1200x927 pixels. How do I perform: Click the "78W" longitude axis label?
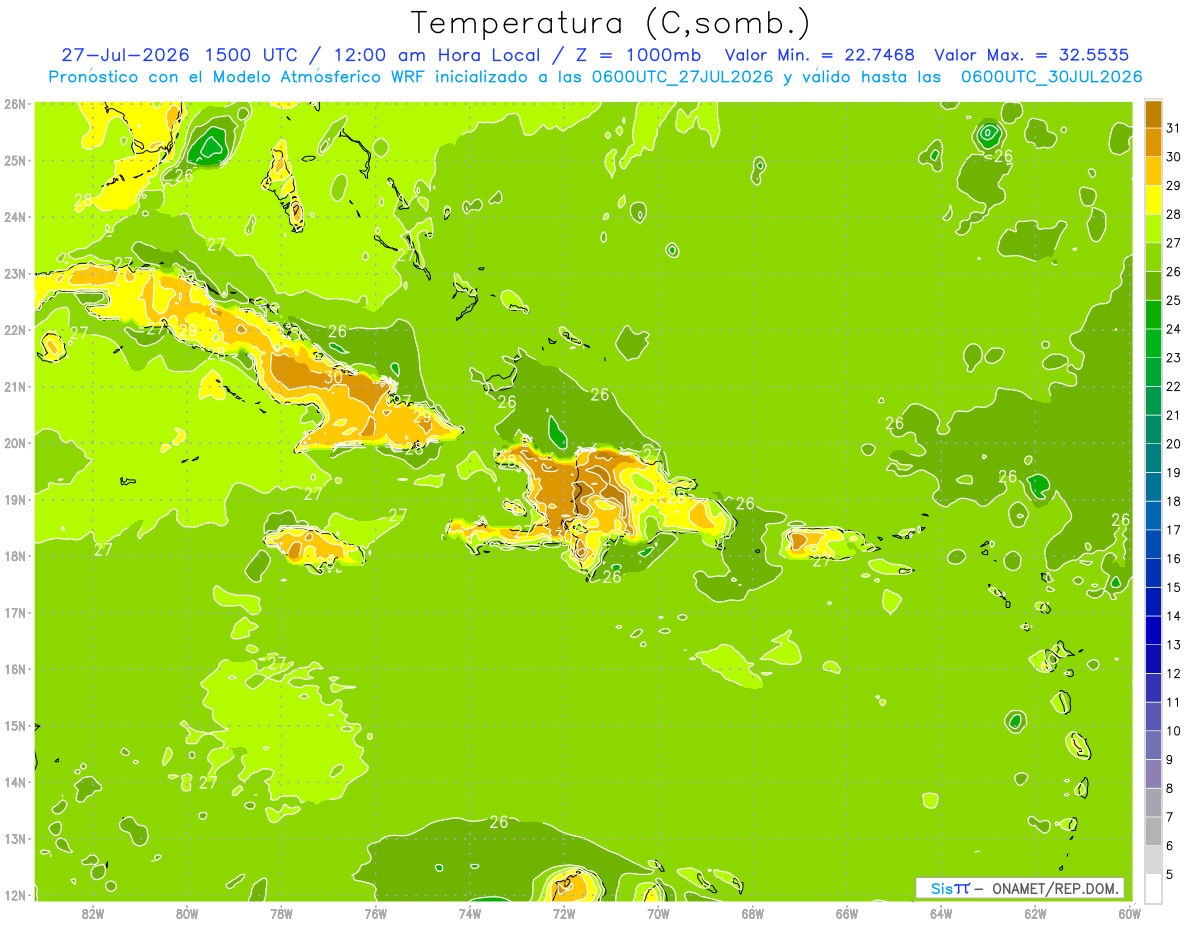click(x=281, y=913)
